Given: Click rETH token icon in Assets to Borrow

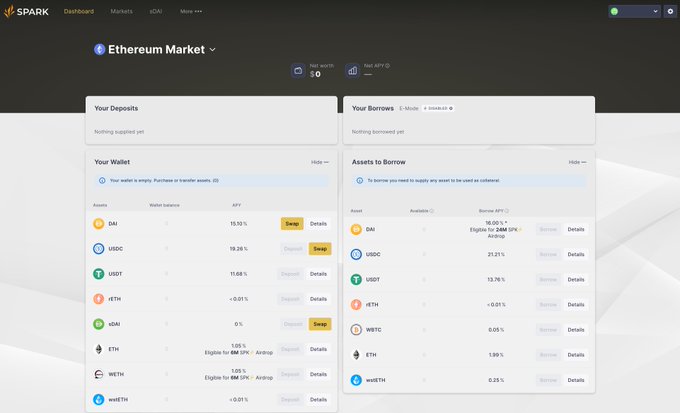Looking at the screenshot, I should click(356, 305).
